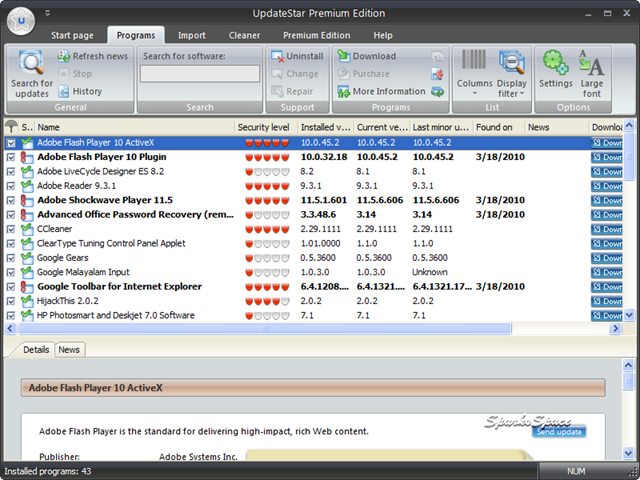The image size is (640, 480).
Task: Click status icon for Adobe Flash Player 10 Plugin
Action: [27, 157]
